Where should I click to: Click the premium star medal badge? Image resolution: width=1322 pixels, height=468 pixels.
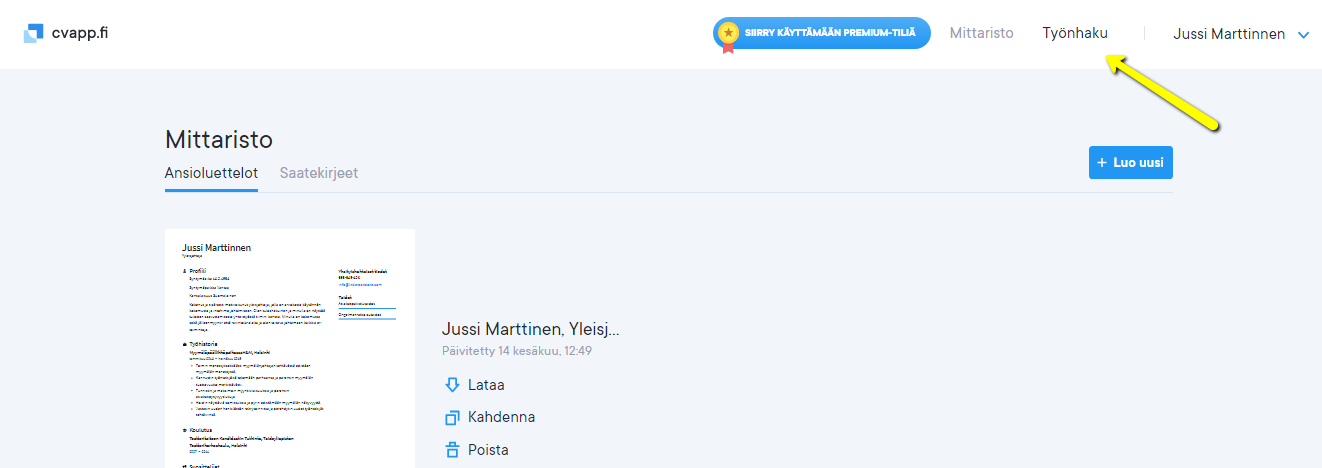(728, 34)
